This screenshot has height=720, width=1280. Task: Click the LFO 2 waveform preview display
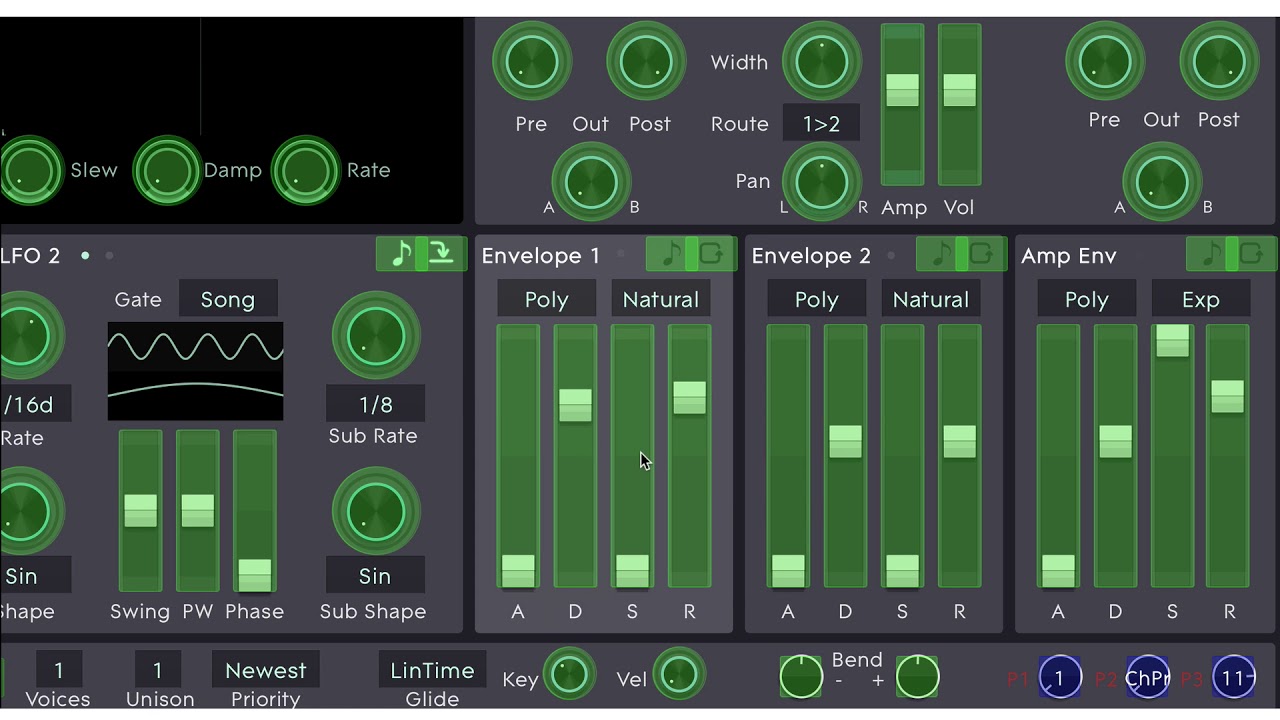(196, 371)
